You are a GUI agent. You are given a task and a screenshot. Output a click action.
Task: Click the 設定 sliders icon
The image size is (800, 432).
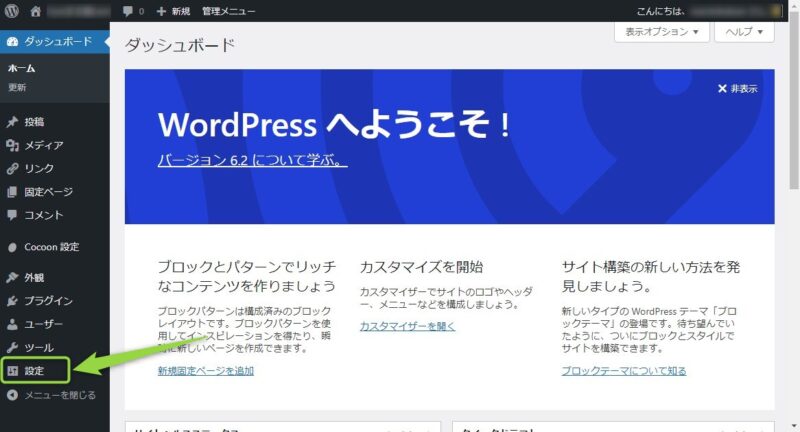[12, 371]
